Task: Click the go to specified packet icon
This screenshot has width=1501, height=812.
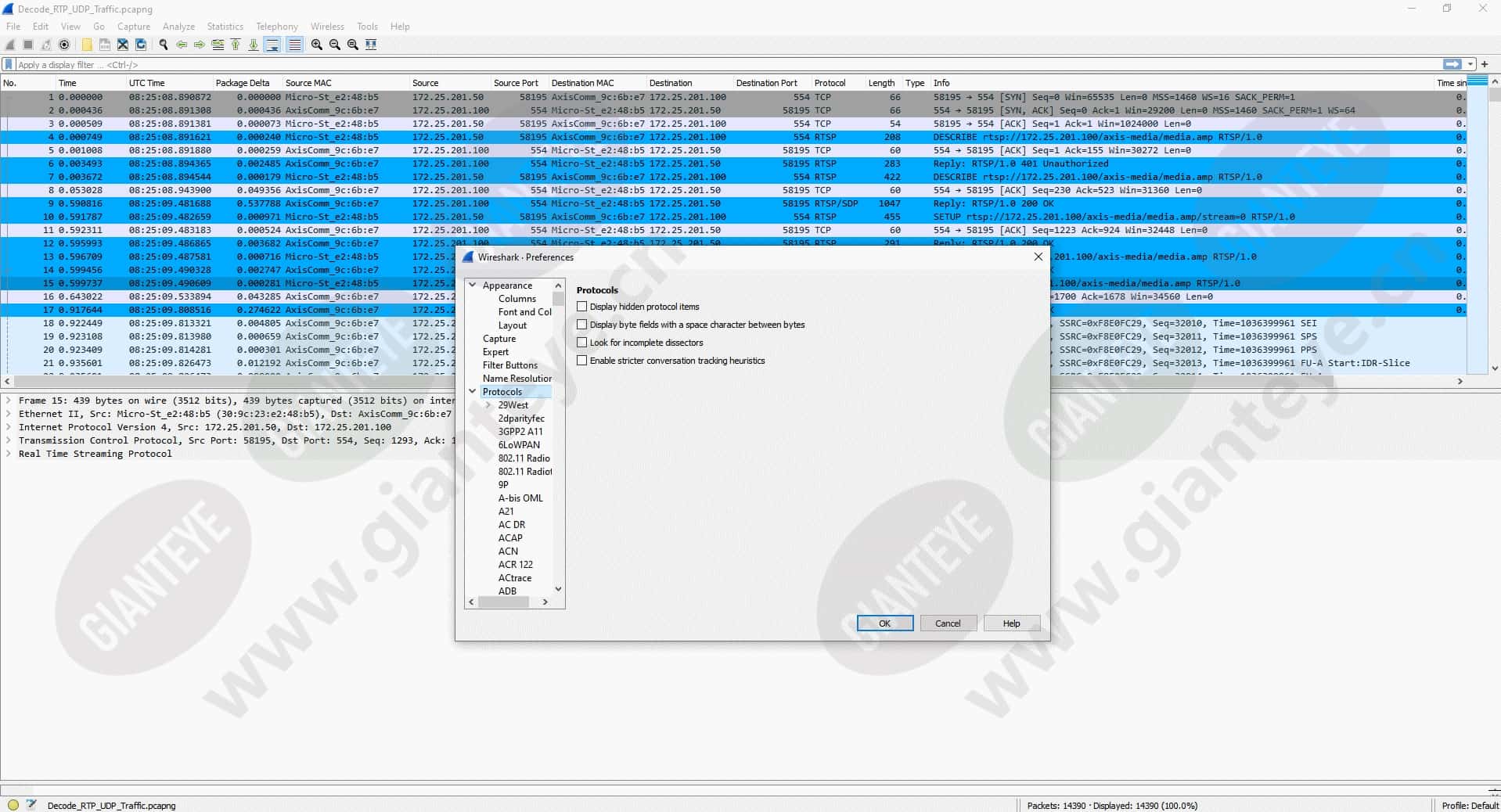Action: click(x=218, y=45)
